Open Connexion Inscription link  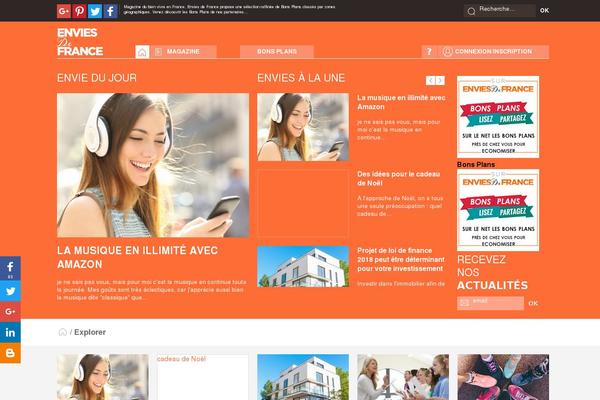493,52
